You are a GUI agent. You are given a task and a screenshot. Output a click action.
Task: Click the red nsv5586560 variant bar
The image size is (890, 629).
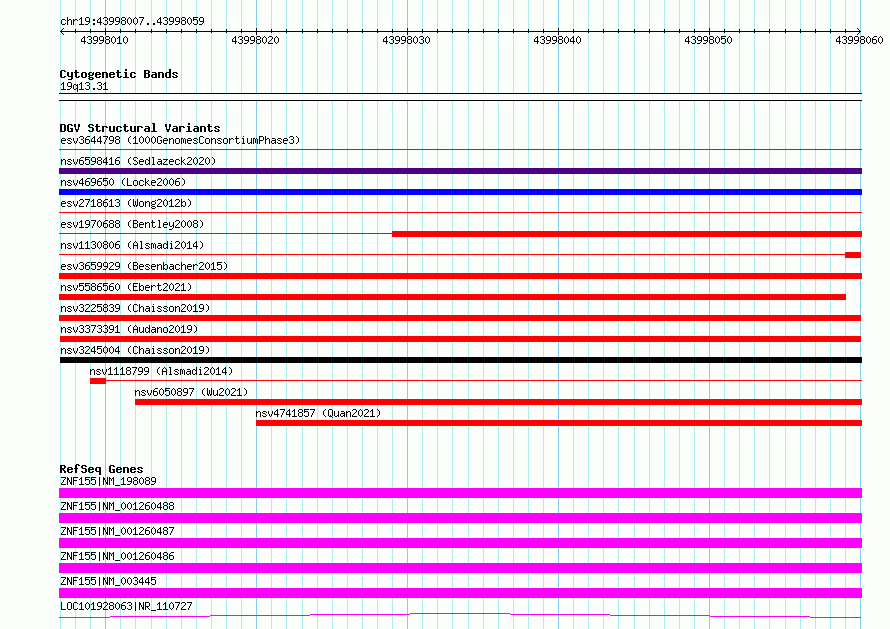click(452, 297)
